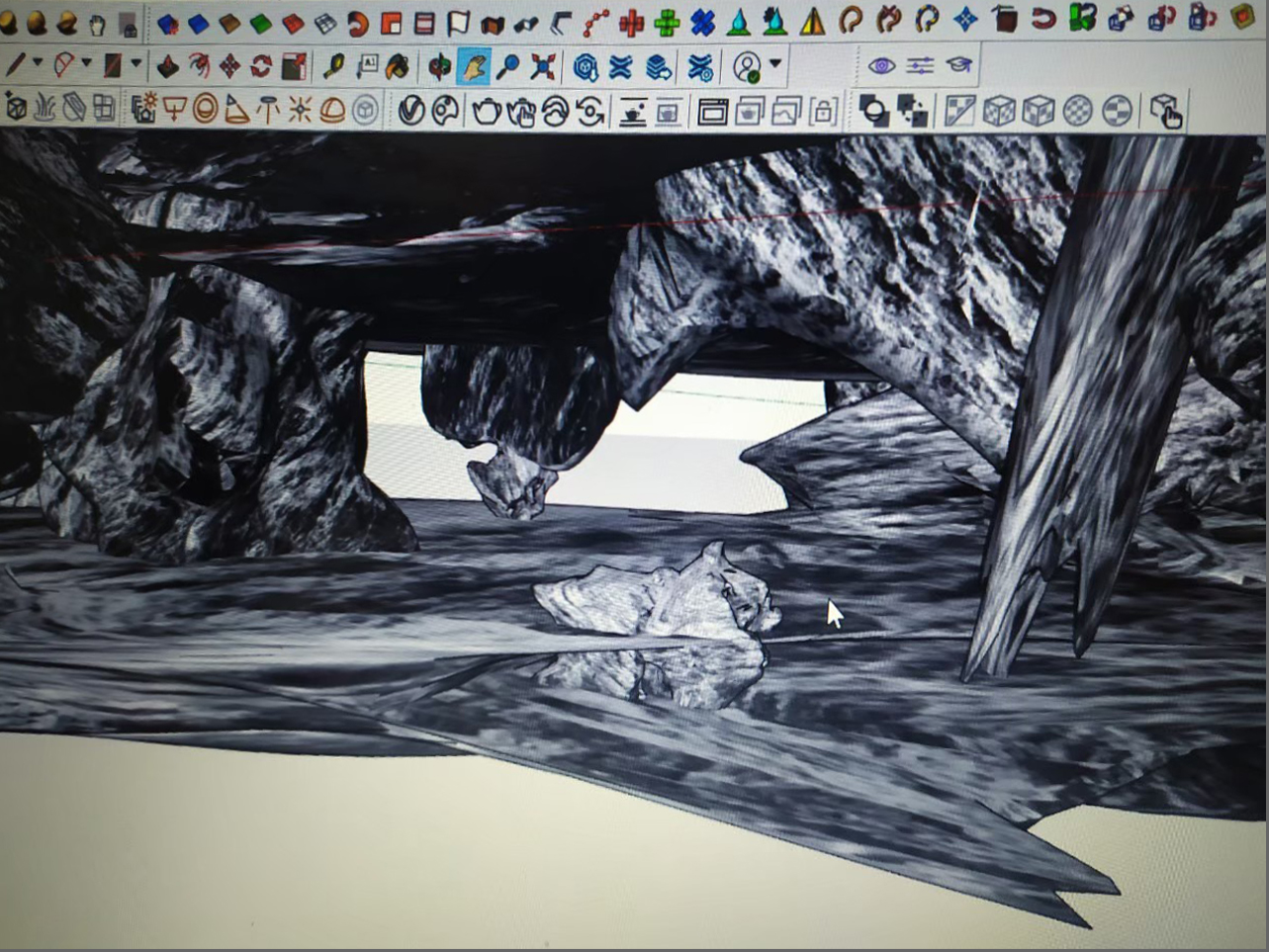Select the Paint Bucket tool
The width and height of the screenshot is (1269, 952).
coord(398,66)
